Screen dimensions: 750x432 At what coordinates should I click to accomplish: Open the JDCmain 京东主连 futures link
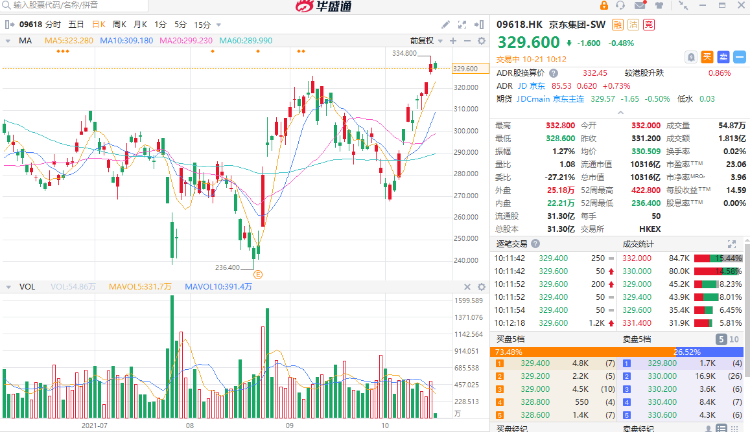pyautogui.click(x=550, y=99)
